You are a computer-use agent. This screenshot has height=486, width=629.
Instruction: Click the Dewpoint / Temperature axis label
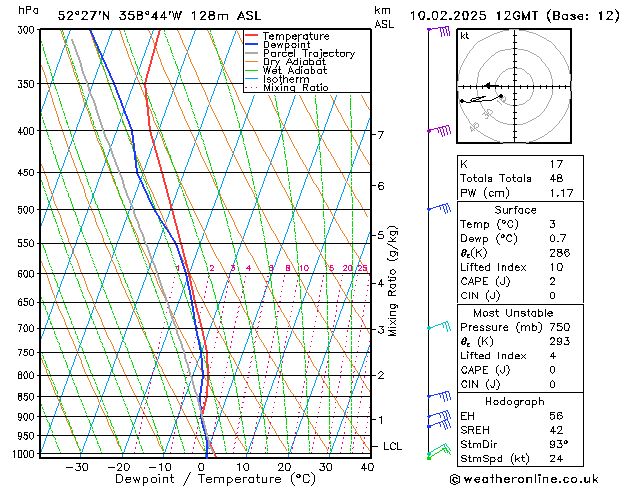[x=203, y=478]
